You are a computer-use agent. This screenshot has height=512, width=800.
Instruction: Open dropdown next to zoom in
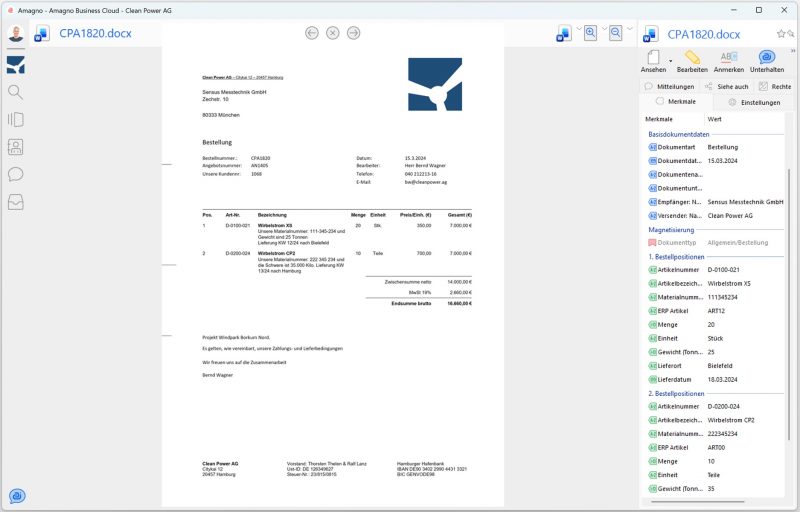604,29
